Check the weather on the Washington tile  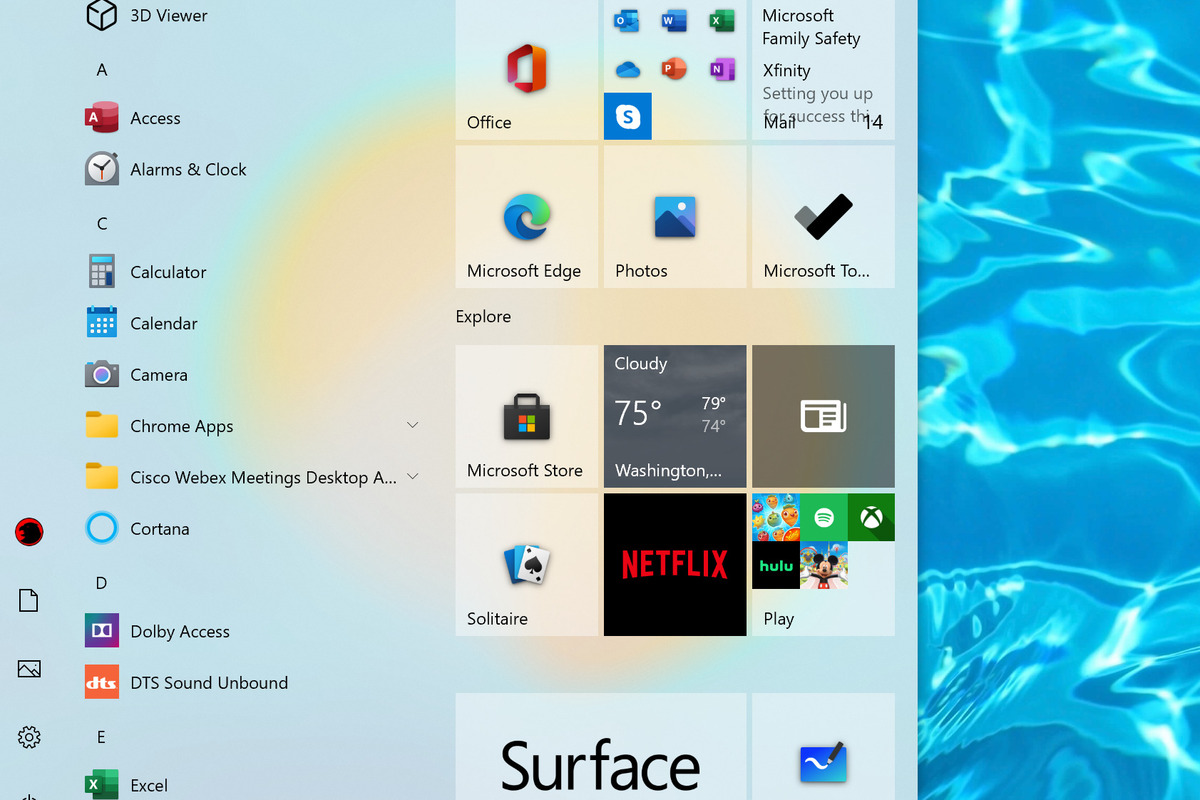point(674,416)
